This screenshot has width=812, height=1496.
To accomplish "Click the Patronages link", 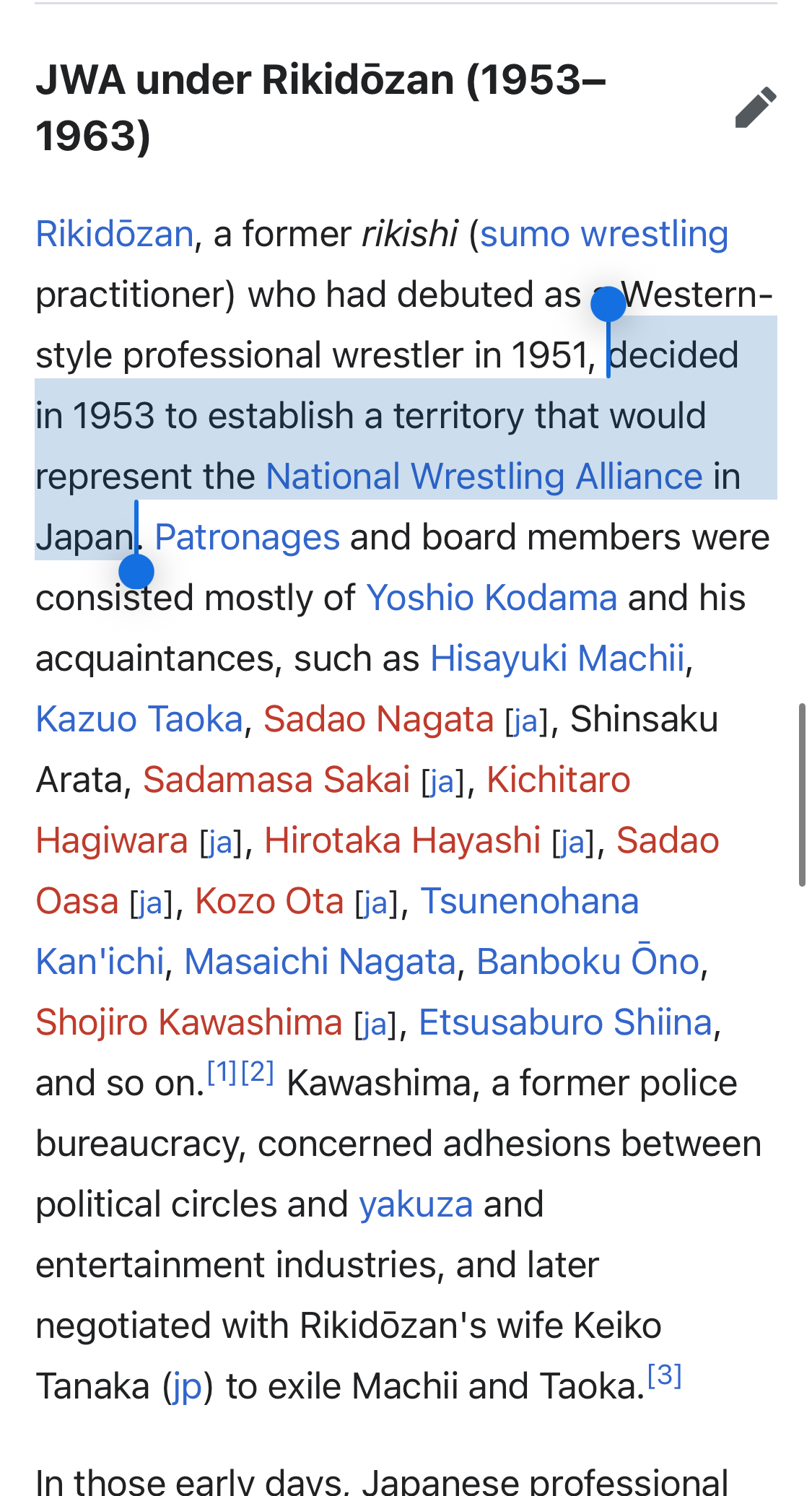I will coord(247,538).
